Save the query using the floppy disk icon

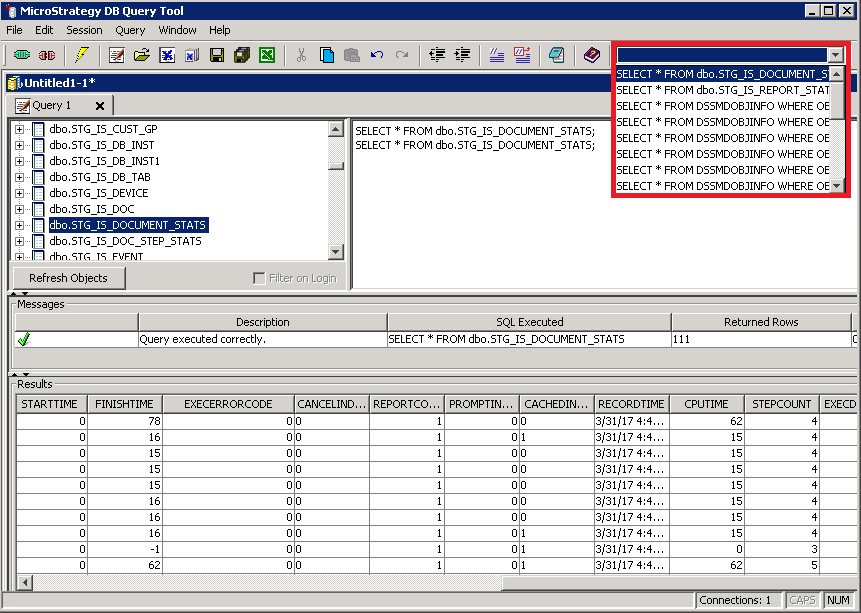pyautogui.click(x=215, y=56)
